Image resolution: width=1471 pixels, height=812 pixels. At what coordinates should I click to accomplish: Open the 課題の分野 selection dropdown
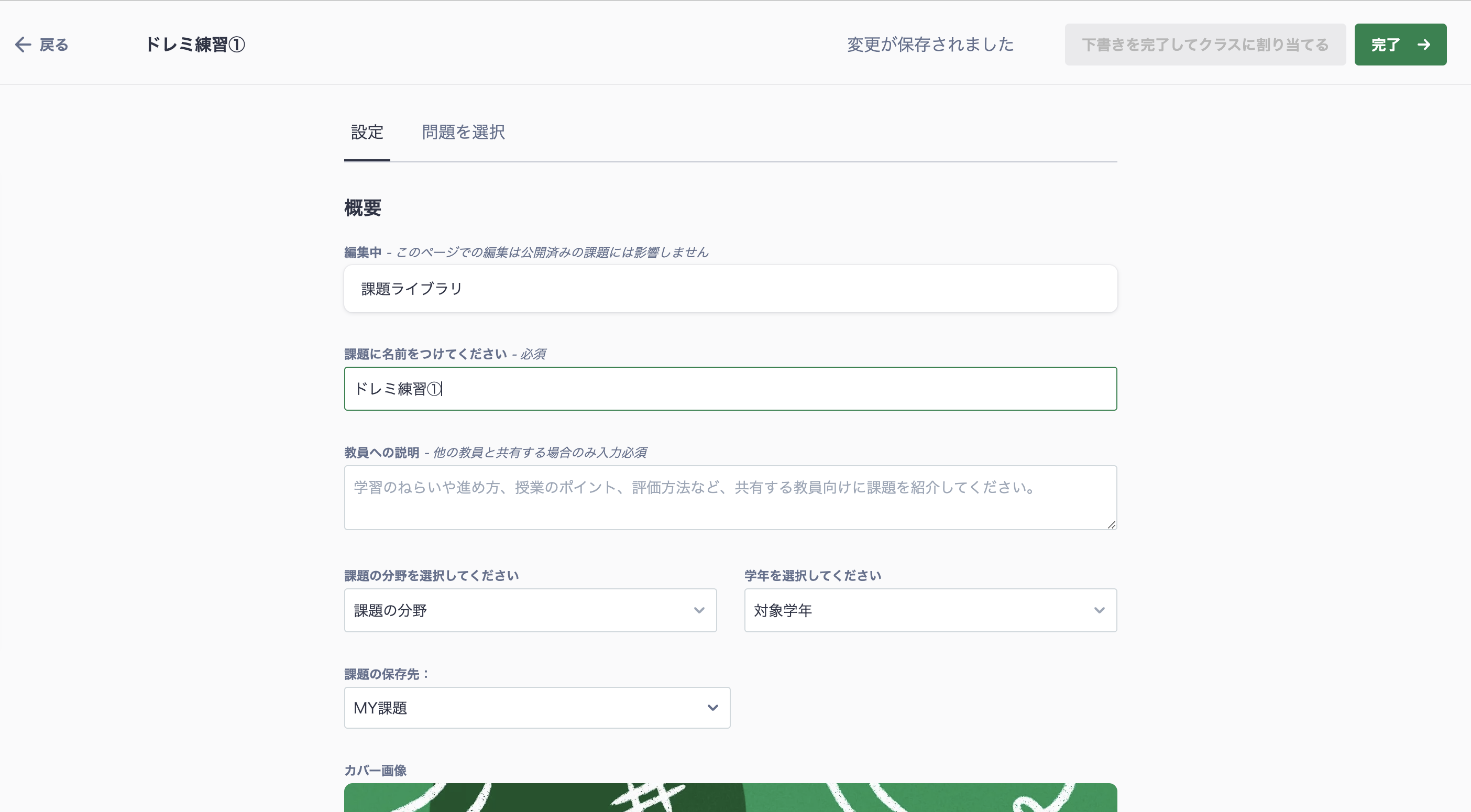click(x=530, y=610)
